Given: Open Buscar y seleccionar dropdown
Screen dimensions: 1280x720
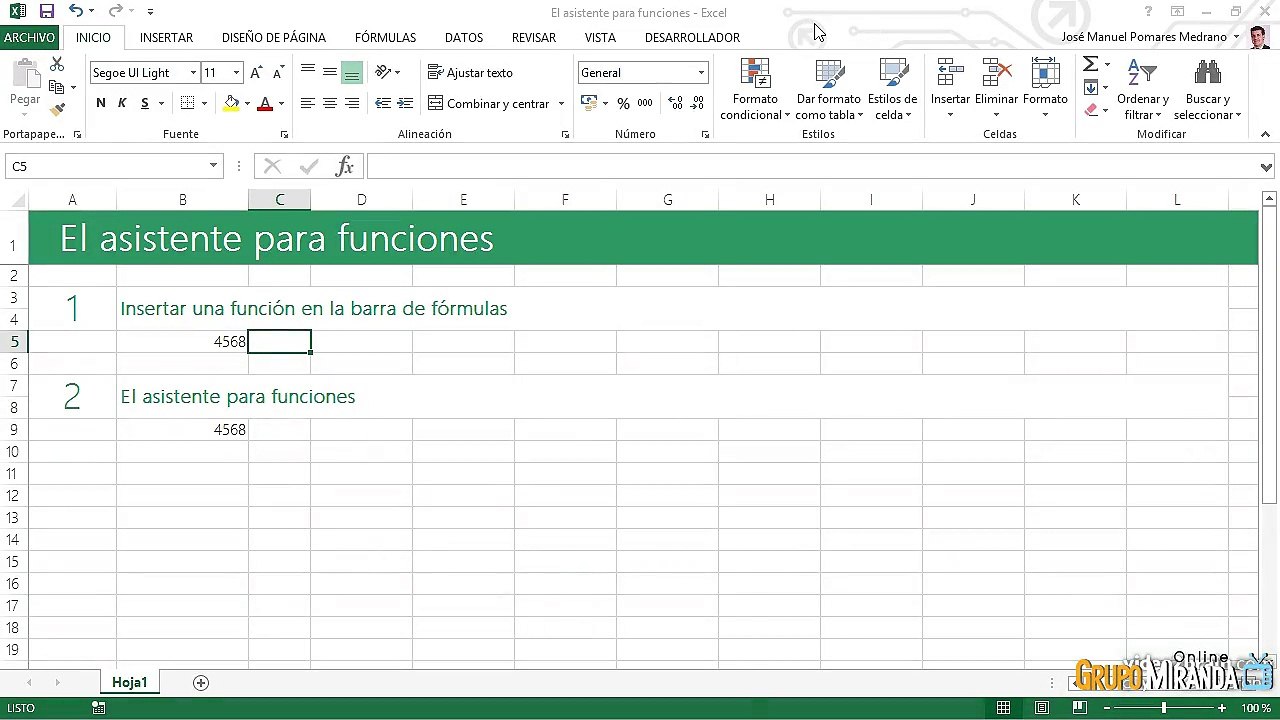Looking at the screenshot, I should pyautogui.click(x=1207, y=89).
